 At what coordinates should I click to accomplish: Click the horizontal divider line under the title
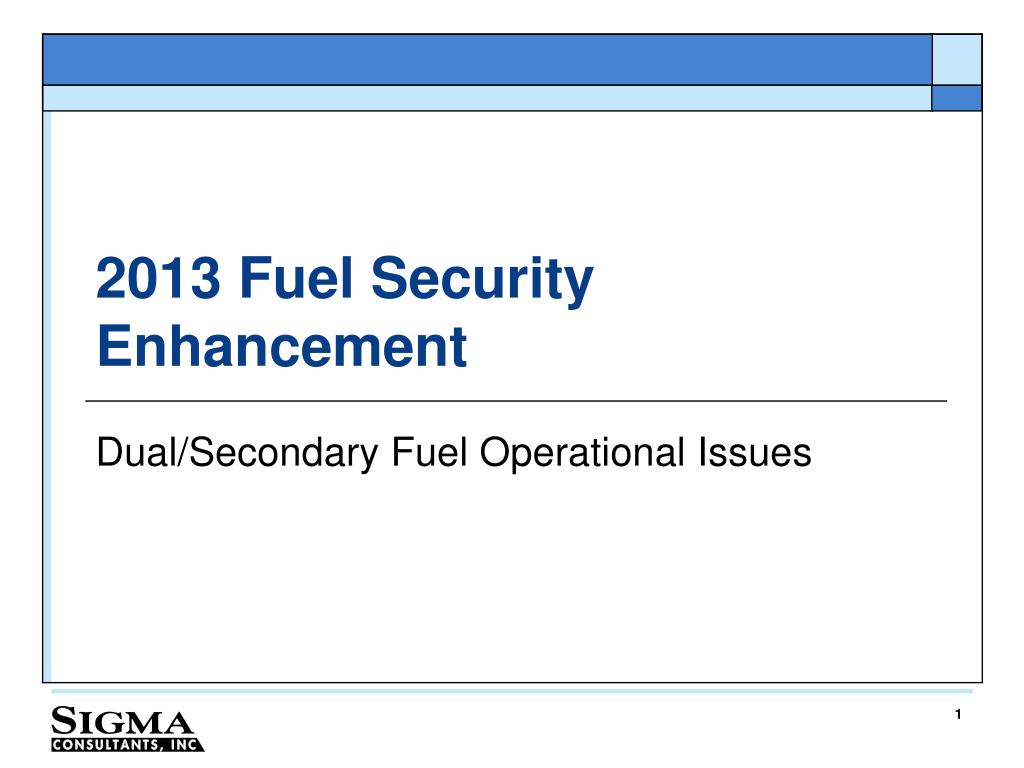tap(516, 401)
